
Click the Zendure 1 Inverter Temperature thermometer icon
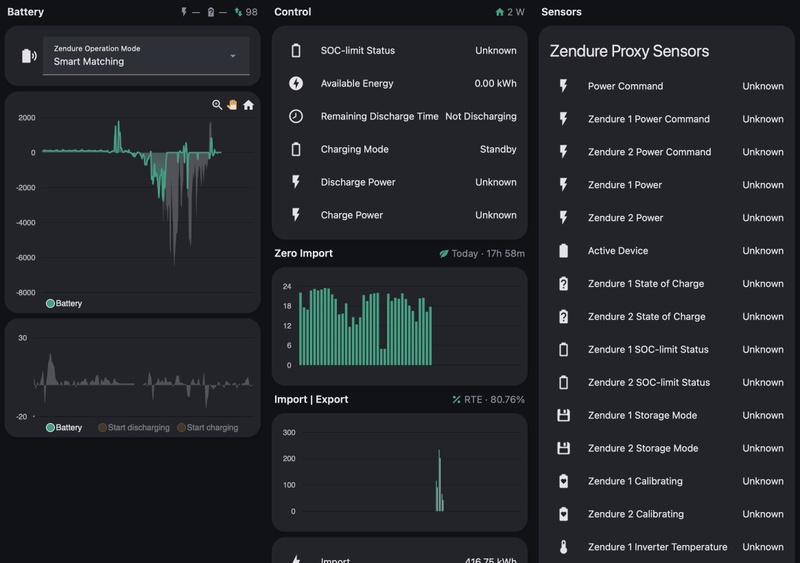click(x=563, y=547)
